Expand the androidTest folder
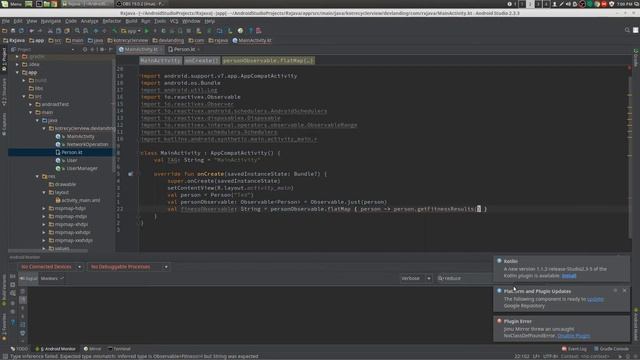The image size is (640, 360). click(x=31, y=104)
